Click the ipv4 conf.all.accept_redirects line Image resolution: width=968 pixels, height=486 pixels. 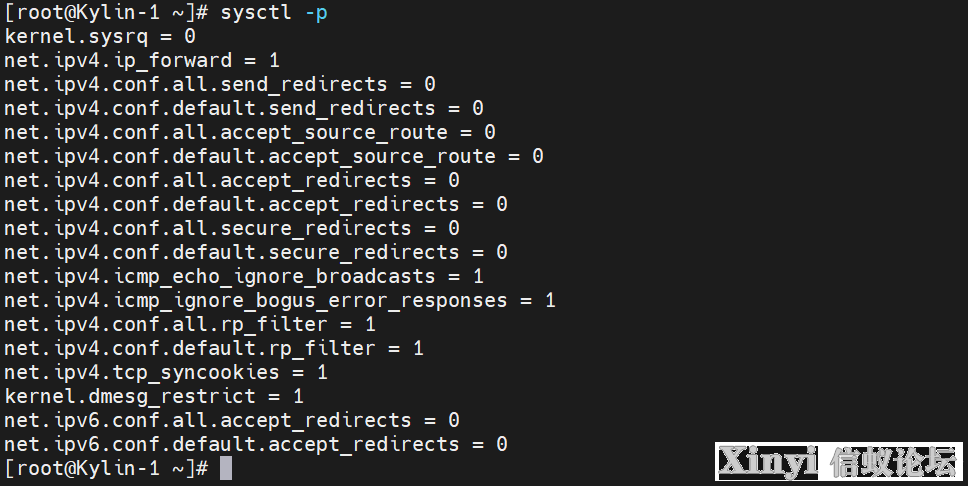(x=232, y=180)
